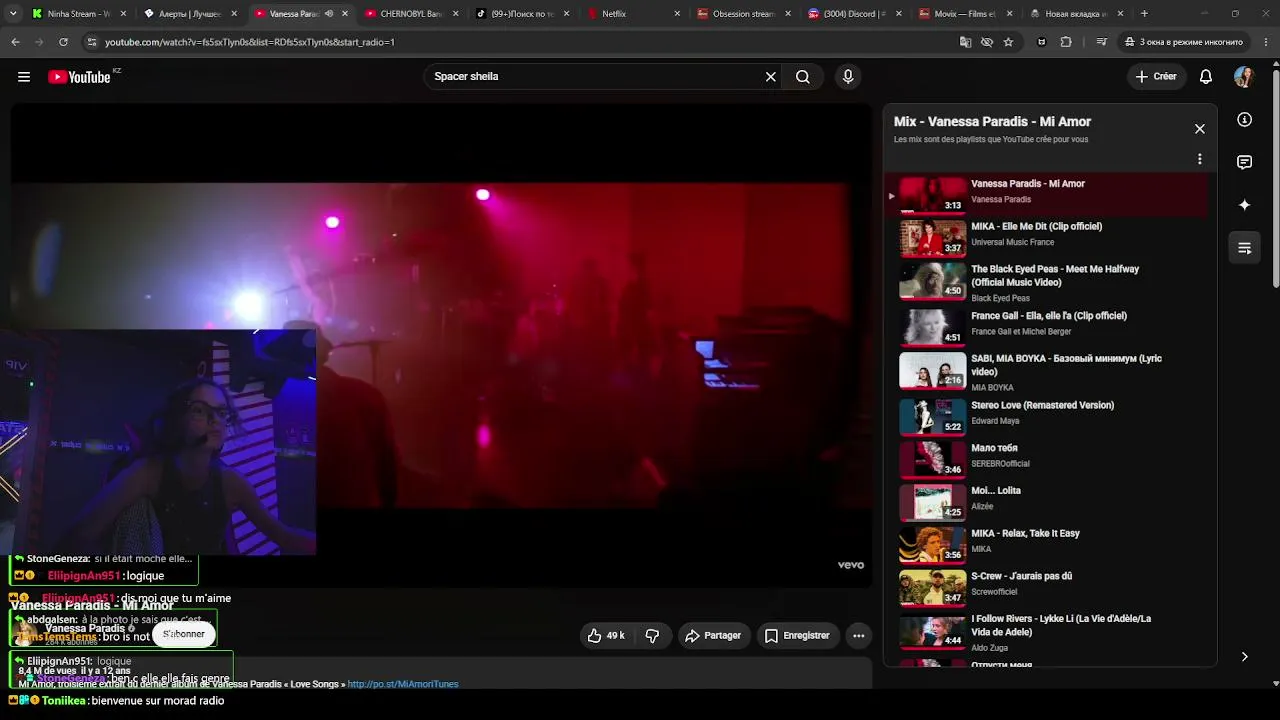
Task: Open the account avatar menu
Action: (x=1244, y=77)
